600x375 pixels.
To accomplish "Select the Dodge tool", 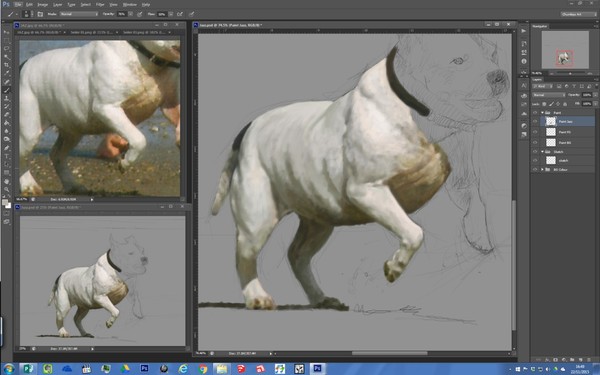I will click(7, 139).
